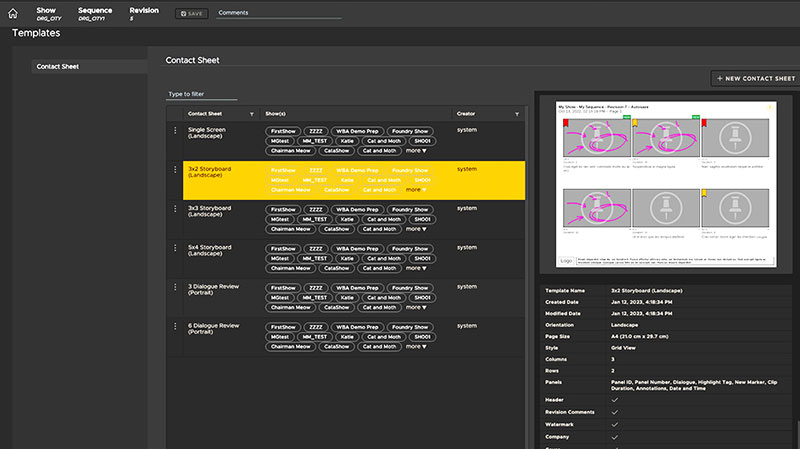Click the Page Size A4 value
The width and height of the screenshot is (800, 449).
pos(639,337)
